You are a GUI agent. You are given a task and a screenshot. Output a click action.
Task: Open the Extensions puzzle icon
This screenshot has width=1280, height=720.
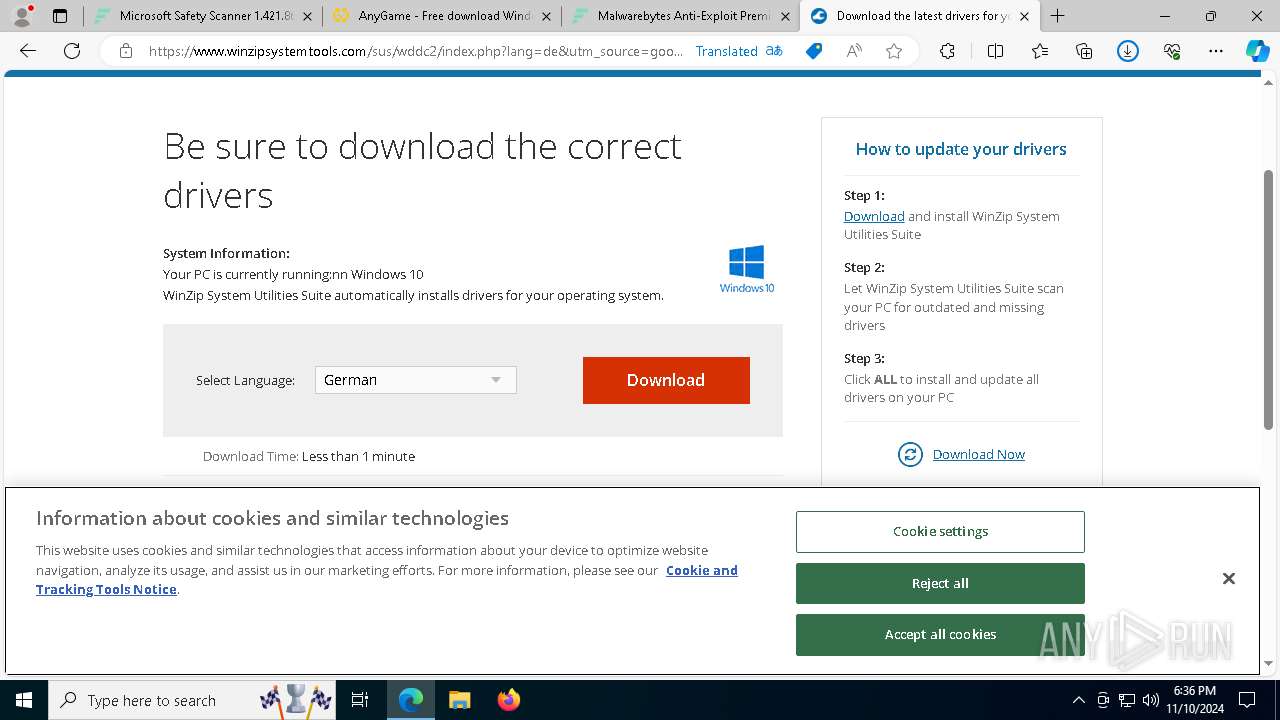tap(947, 51)
